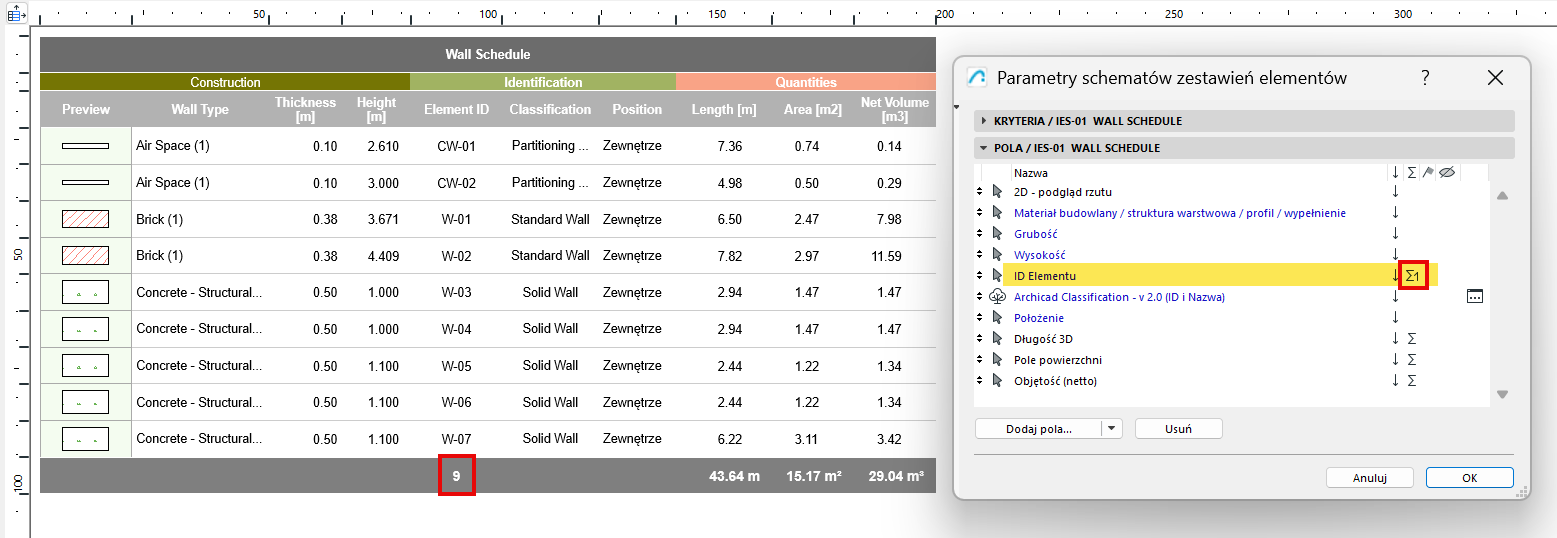Click the pointer icon beside Położenie

[996, 318]
